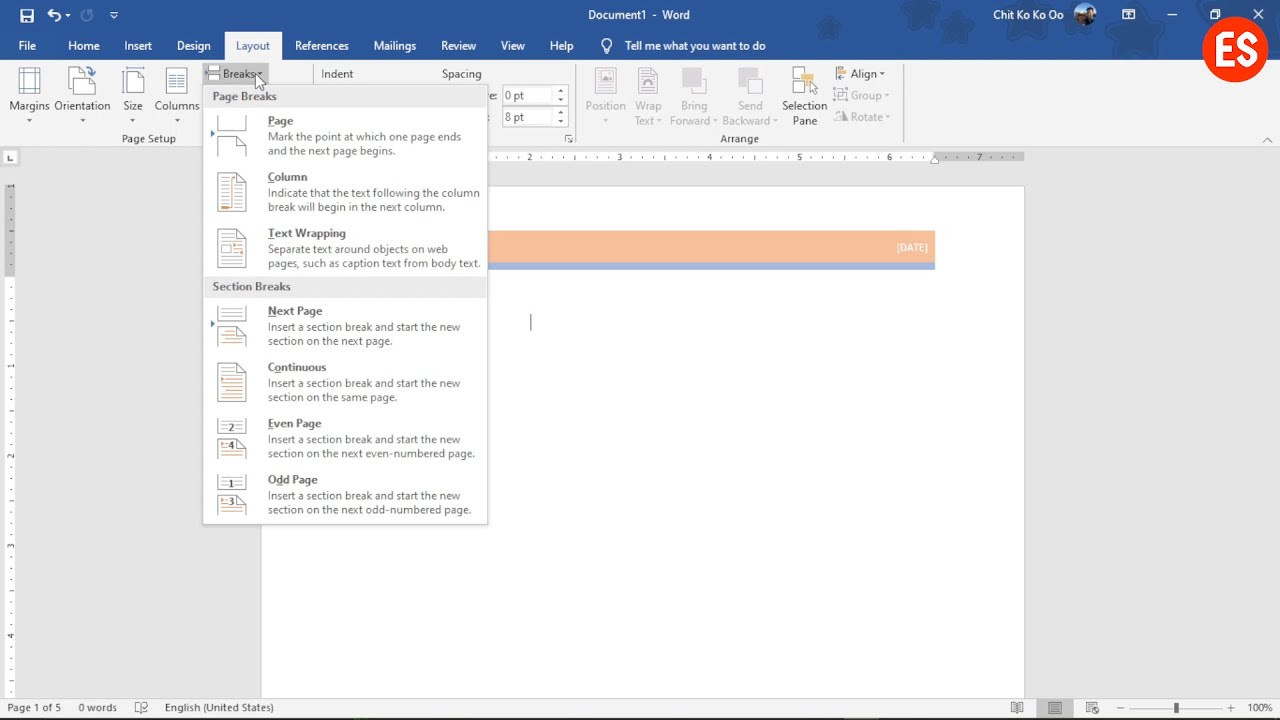Click the zoom out minus button
This screenshot has height=720, width=1280.
point(1120,708)
